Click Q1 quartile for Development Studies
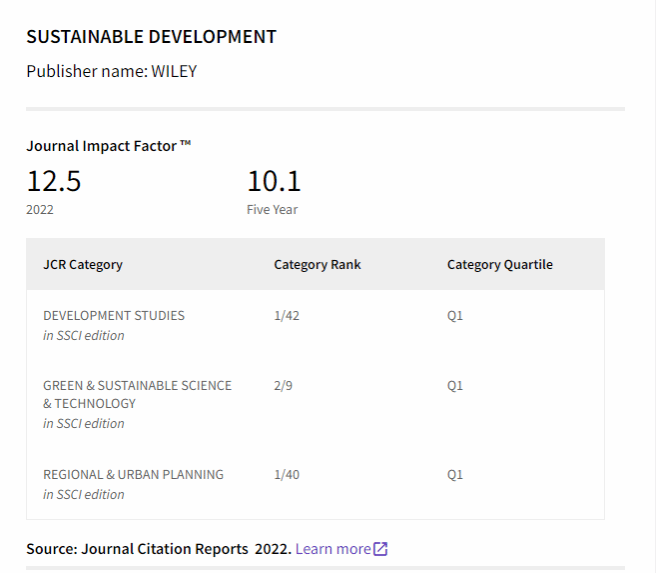The image size is (656, 573). [455, 316]
